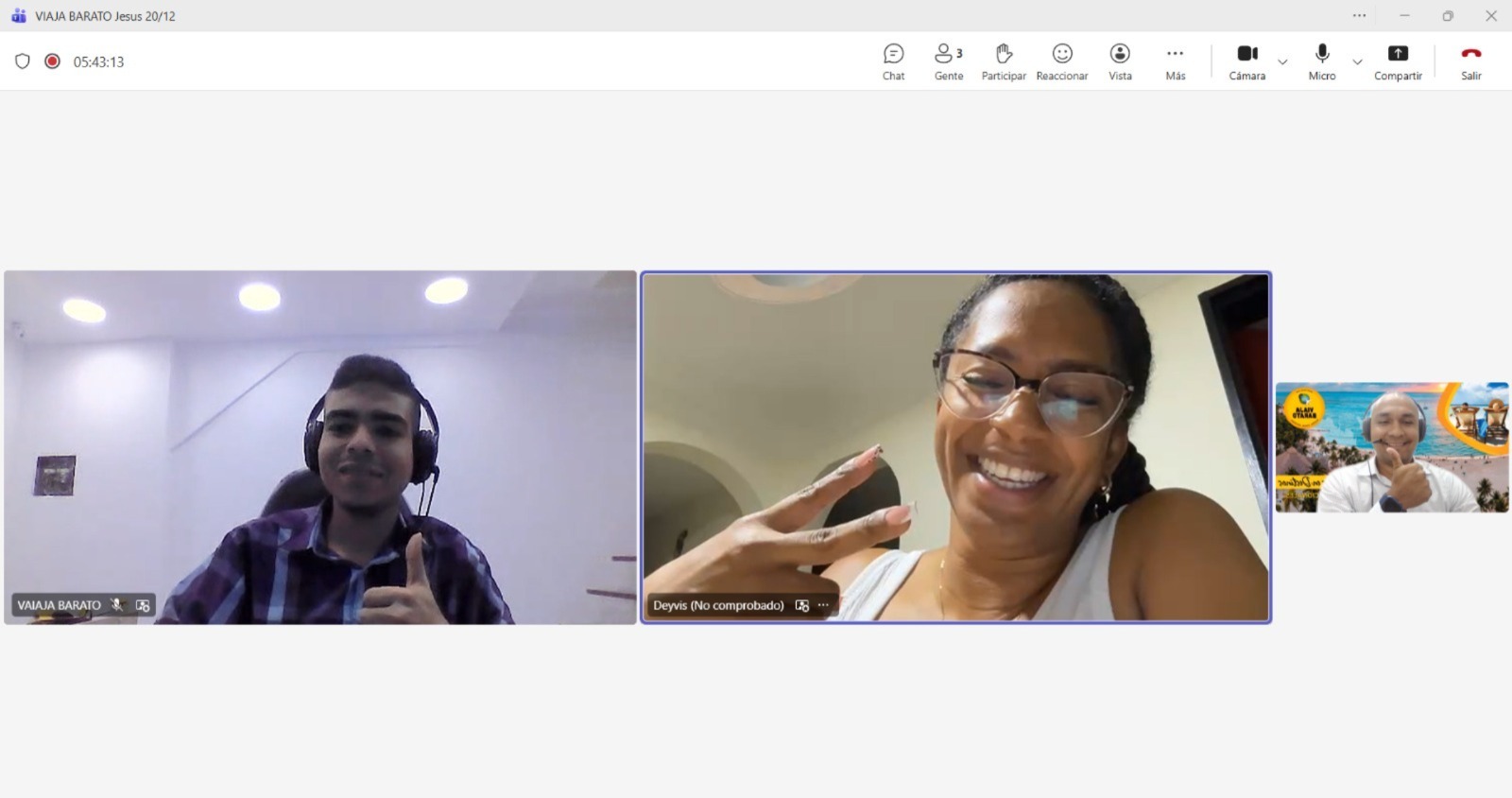Expand the camera options dropdown arrow

(1282, 62)
